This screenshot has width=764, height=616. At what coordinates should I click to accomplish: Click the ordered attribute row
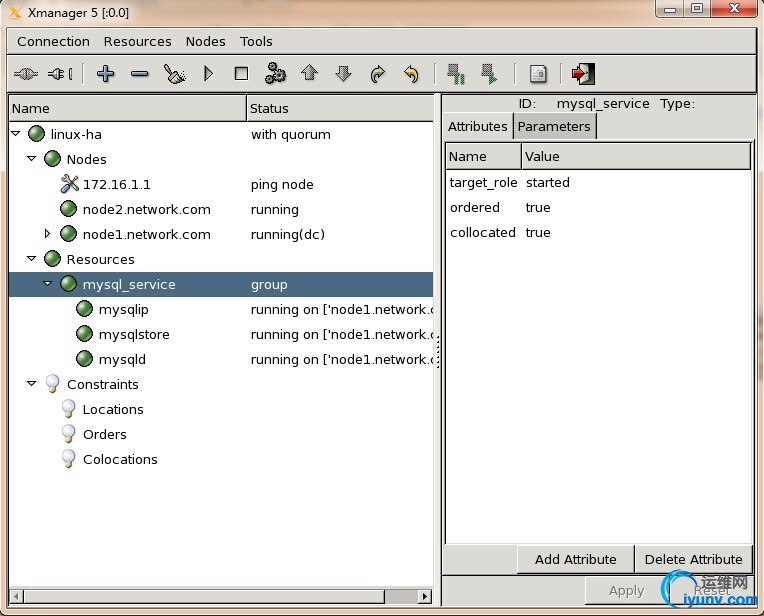[x=599, y=208]
